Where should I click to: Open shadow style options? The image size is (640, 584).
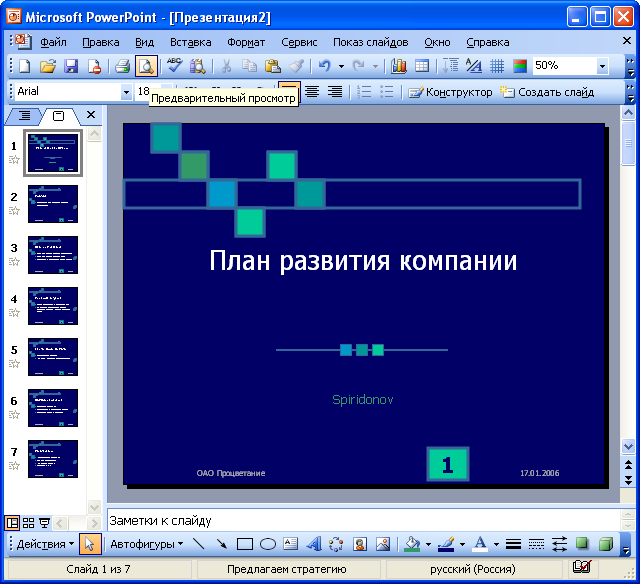pyautogui.click(x=582, y=544)
